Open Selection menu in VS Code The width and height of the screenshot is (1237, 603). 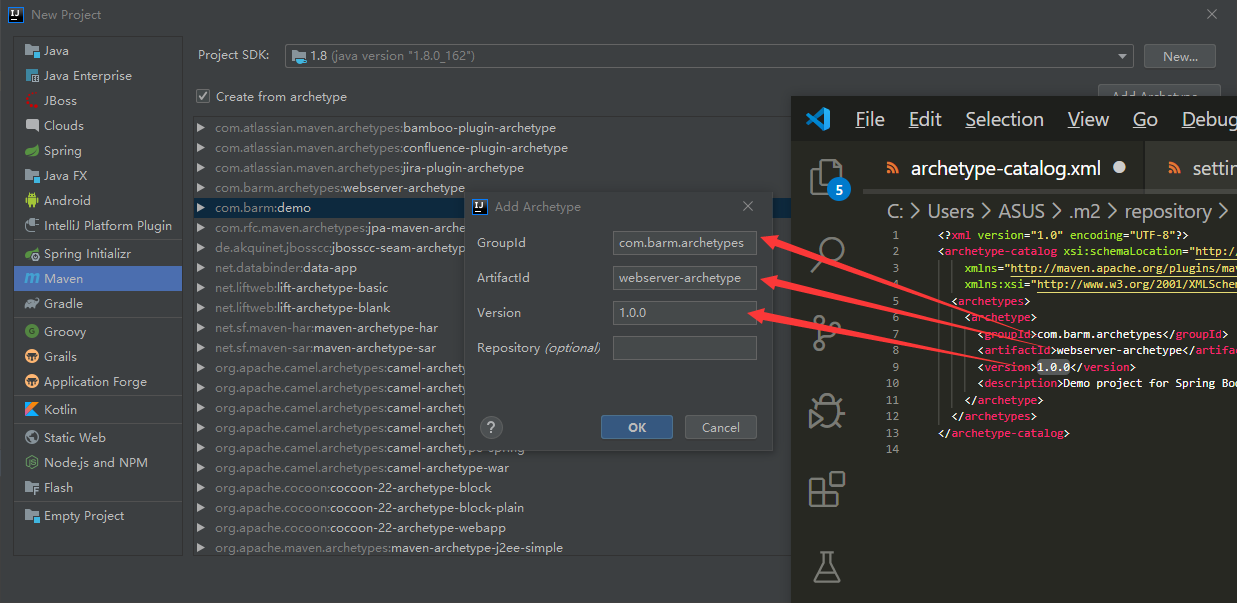[1004, 119]
